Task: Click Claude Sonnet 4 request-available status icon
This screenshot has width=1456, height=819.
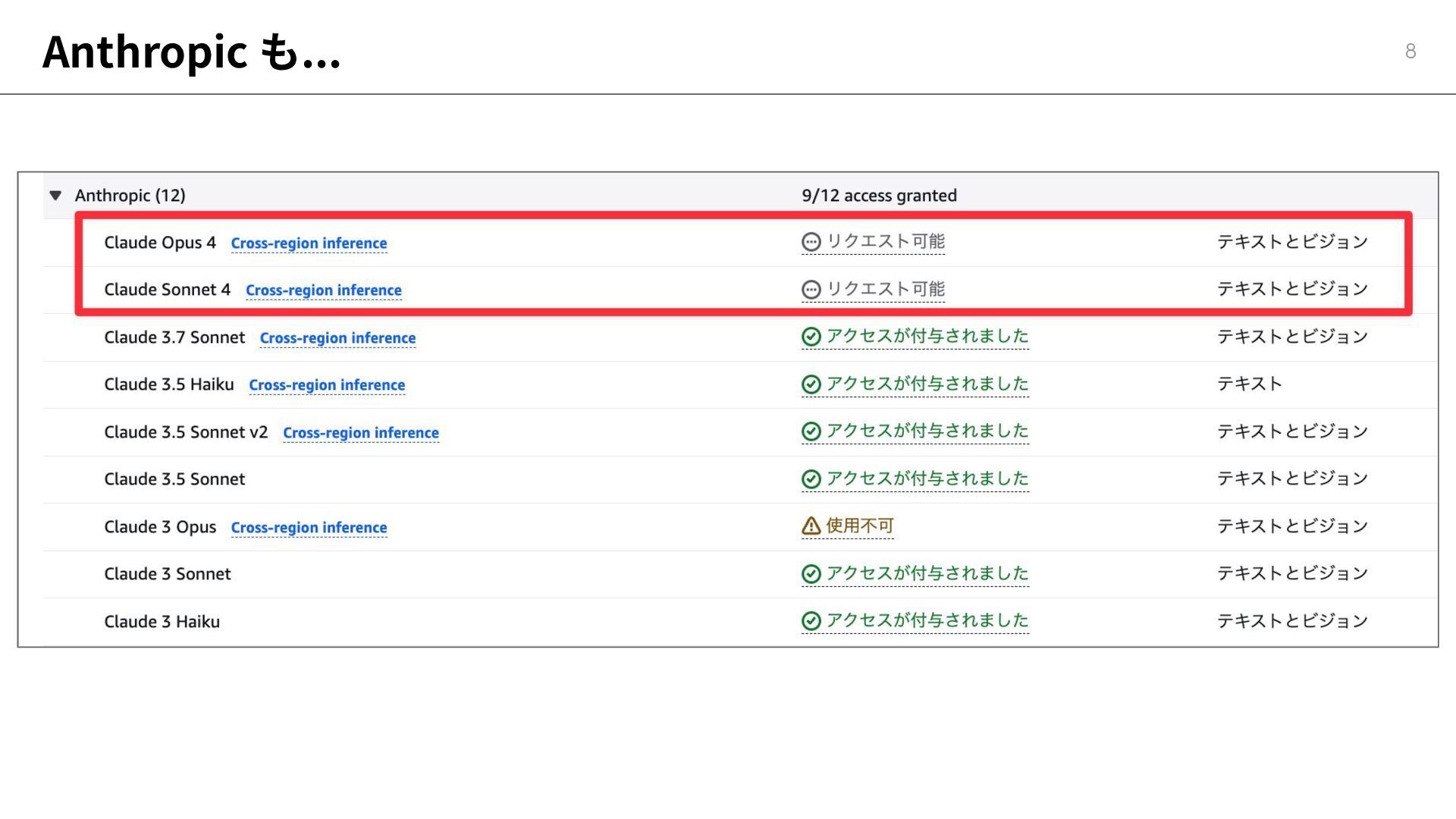Action: tap(811, 290)
